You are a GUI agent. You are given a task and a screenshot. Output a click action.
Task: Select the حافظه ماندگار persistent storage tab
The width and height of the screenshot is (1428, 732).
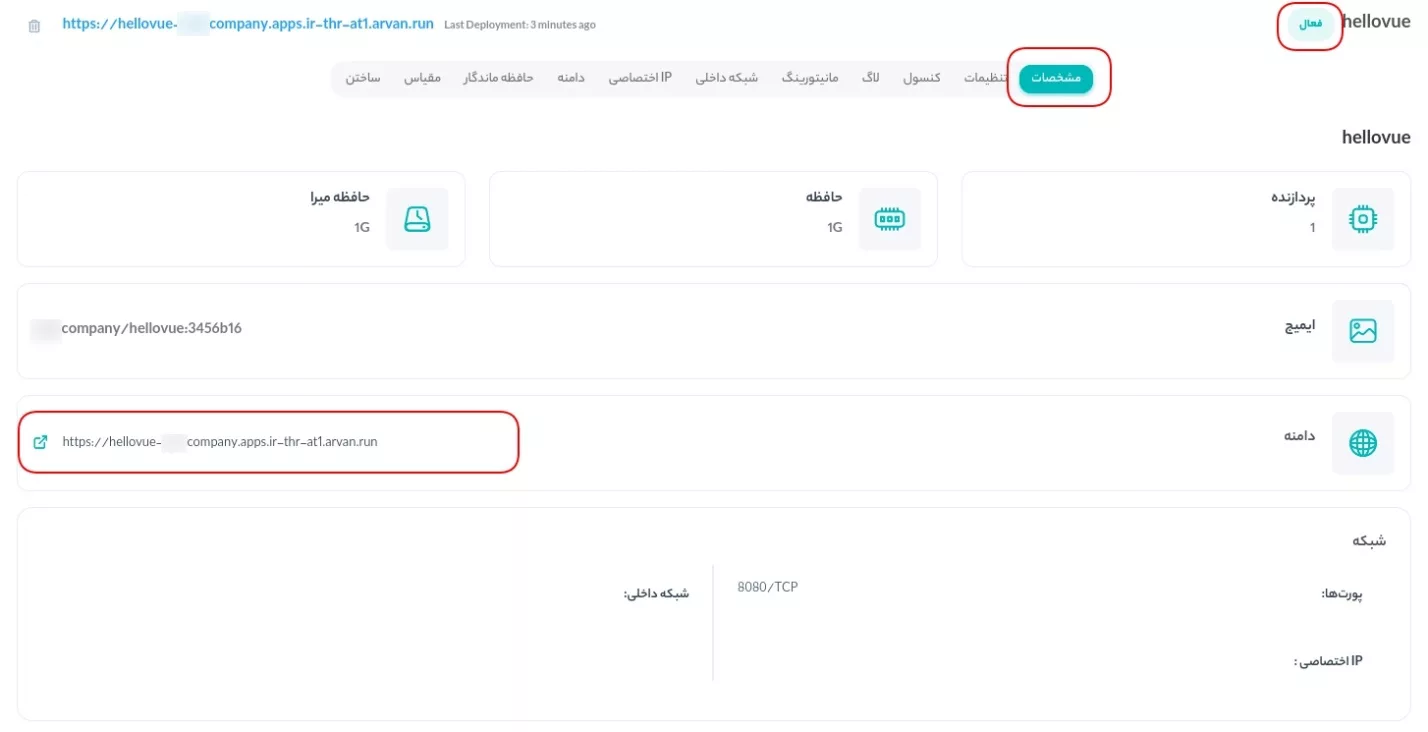coord(498,78)
